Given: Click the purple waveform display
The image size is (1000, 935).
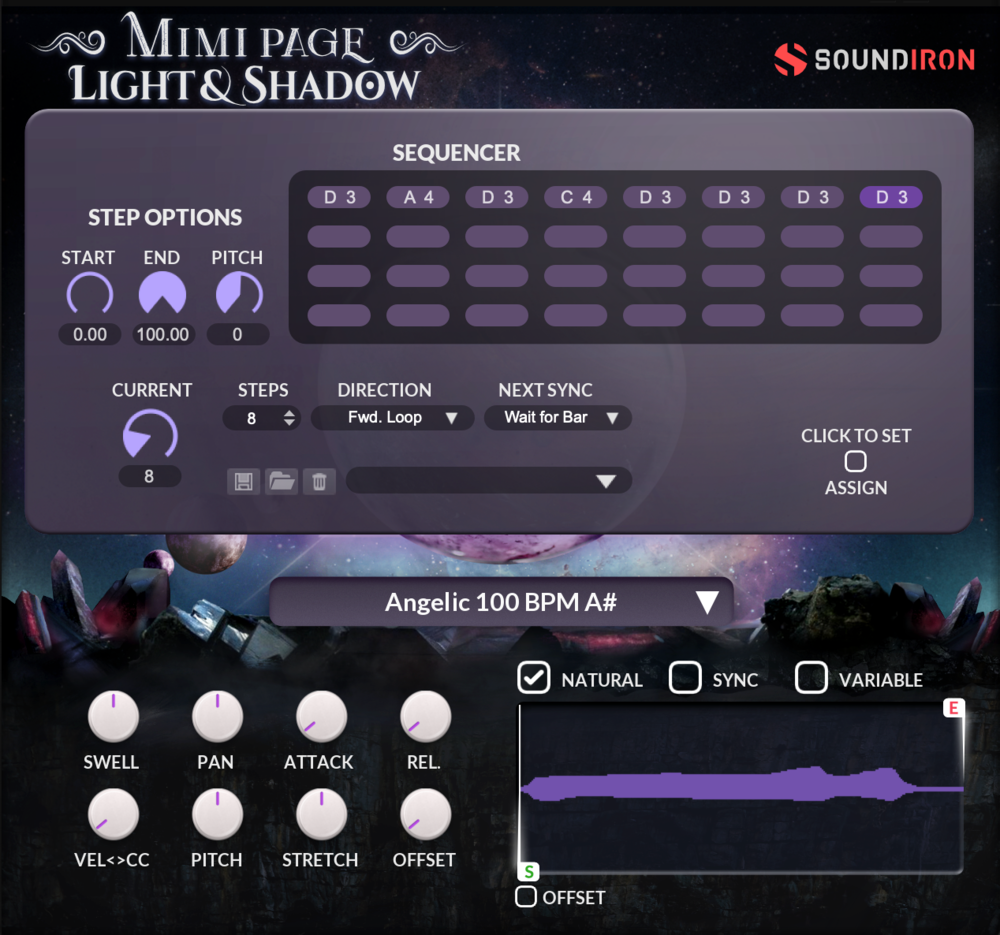Looking at the screenshot, I should 740,788.
